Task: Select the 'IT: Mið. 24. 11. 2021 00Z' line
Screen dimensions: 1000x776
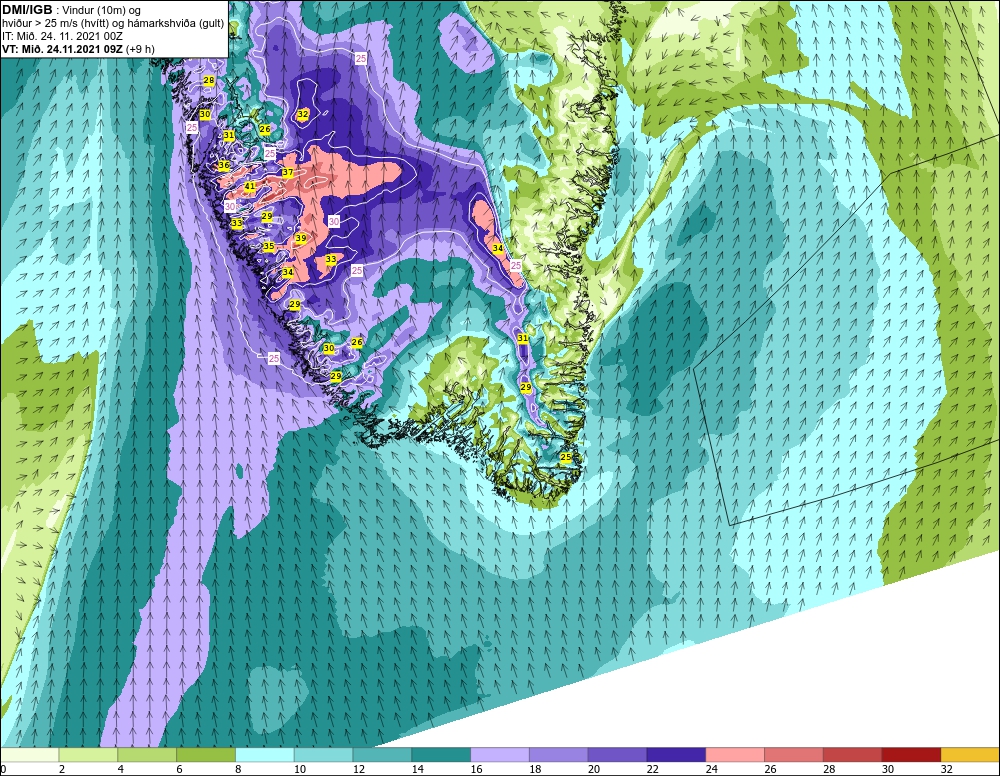Action: pyautogui.click(x=62, y=36)
